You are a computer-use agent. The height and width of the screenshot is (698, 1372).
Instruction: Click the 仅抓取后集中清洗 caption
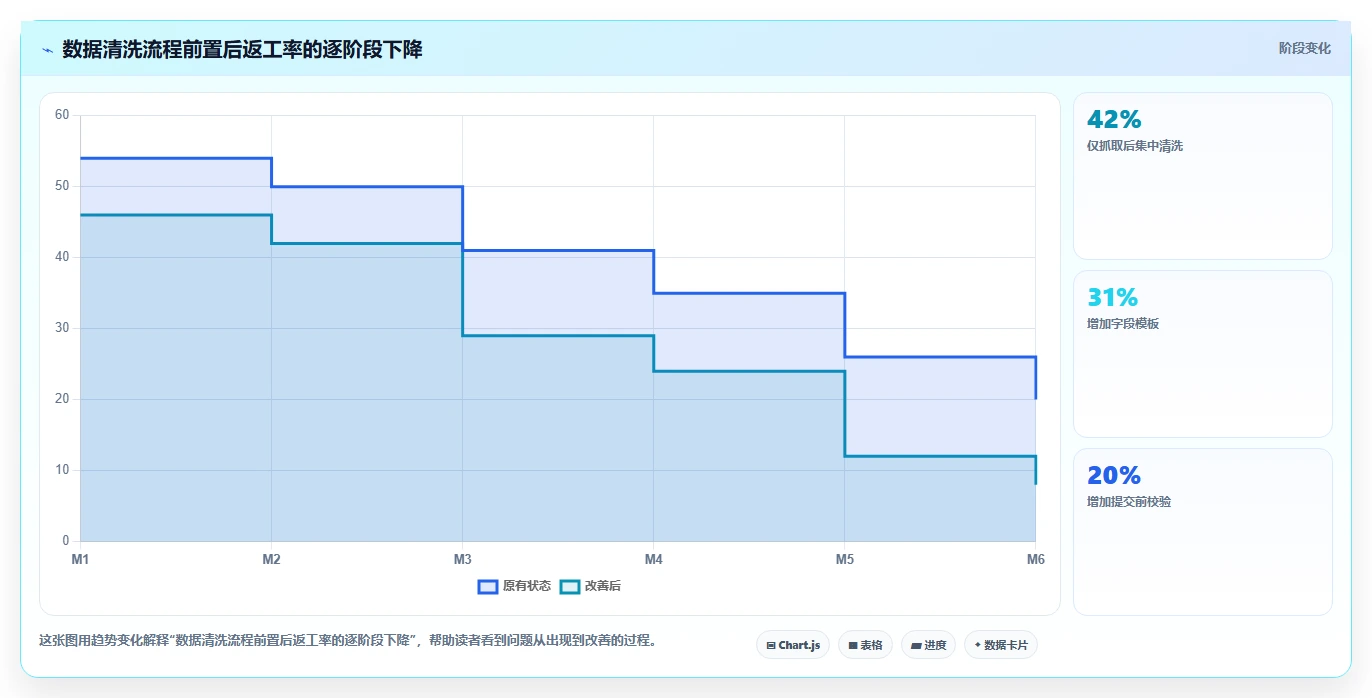1135,146
